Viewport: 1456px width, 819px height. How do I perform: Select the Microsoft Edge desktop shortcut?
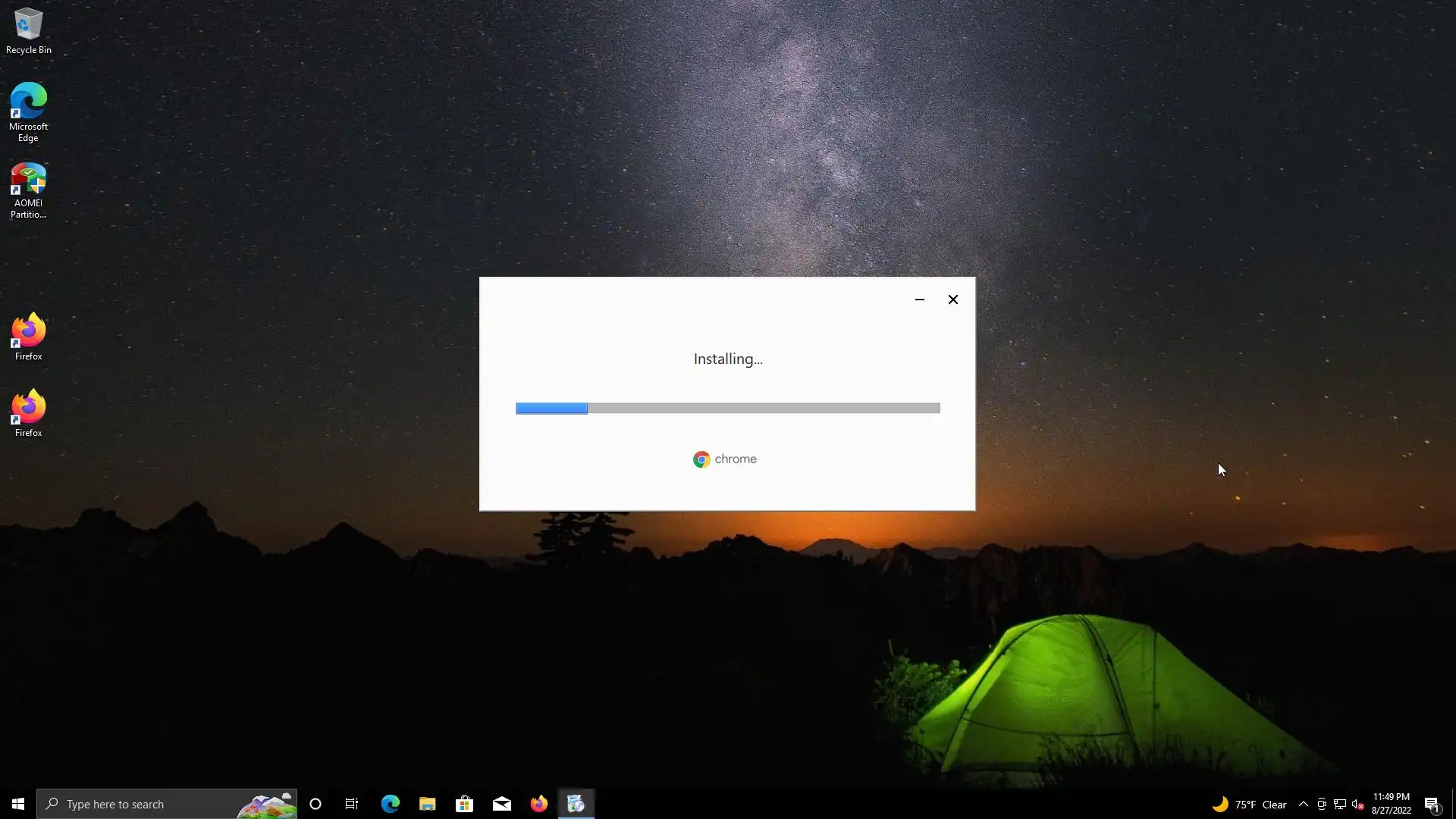tap(28, 111)
